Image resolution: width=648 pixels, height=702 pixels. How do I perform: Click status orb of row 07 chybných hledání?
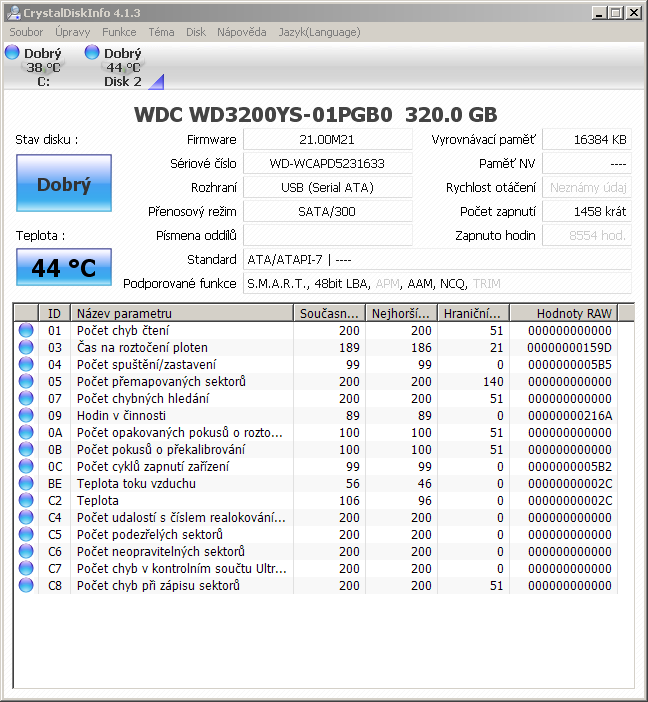point(26,398)
